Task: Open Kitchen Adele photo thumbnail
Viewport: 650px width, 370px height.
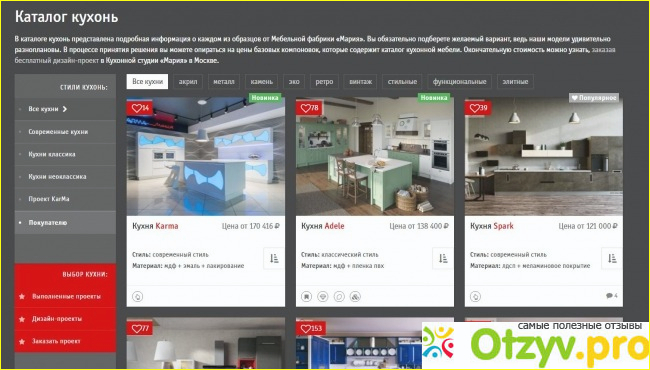Action: tap(375, 156)
